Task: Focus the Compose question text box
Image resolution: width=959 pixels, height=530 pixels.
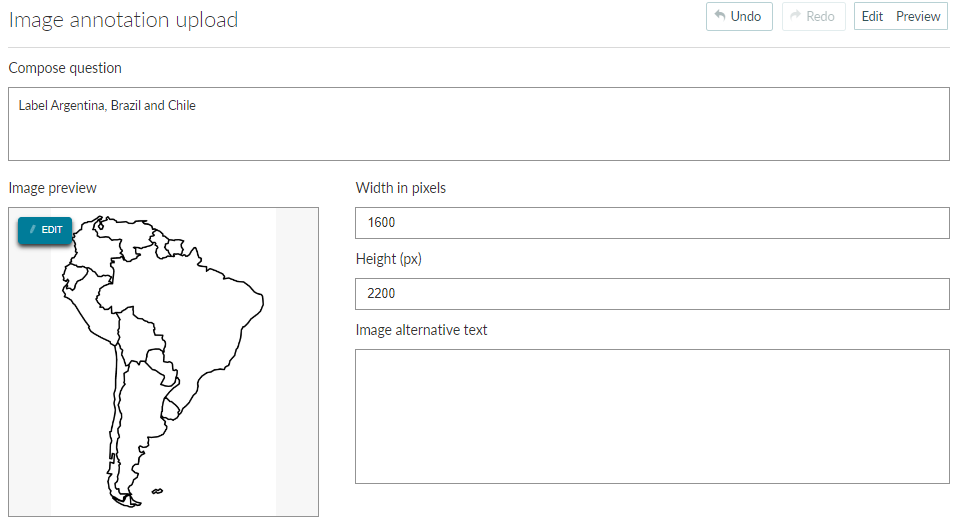Action: coord(478,124)
